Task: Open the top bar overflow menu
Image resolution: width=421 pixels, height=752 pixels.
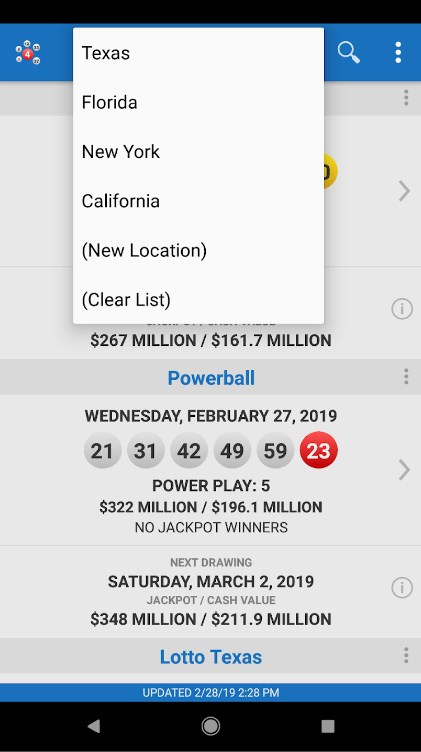Action: click(x=398, y=52)
